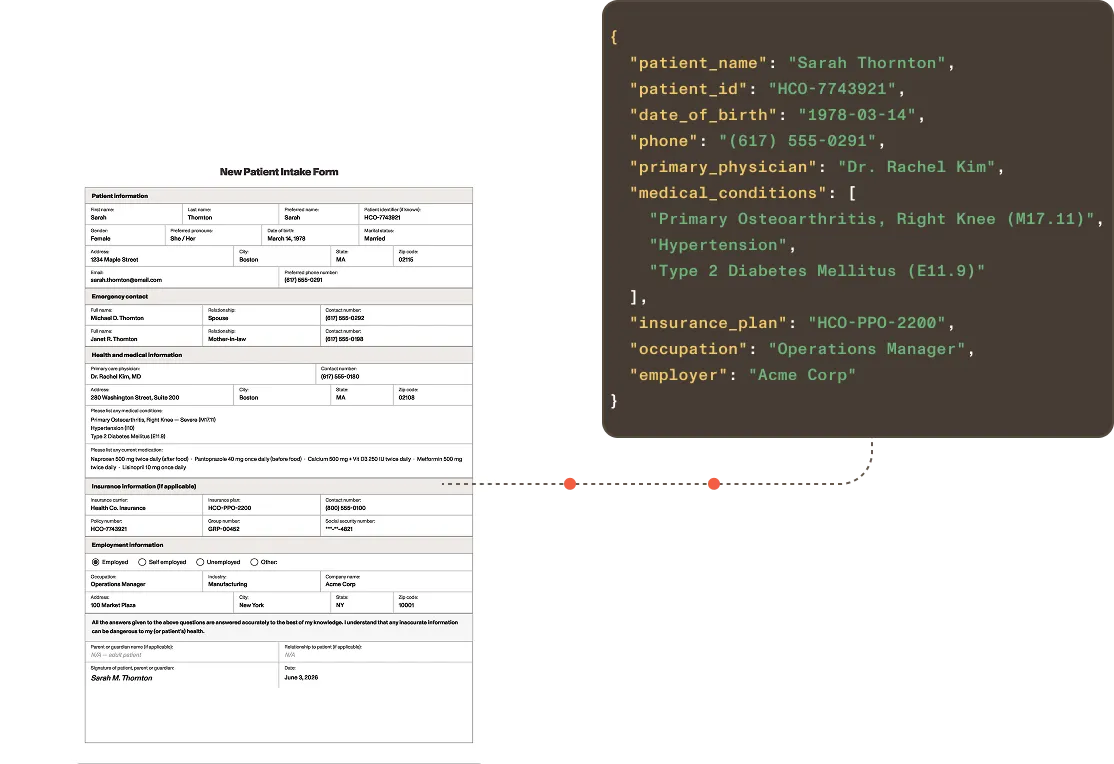Click the Spouse relationship field
This screenshot has width=1114, height=764.
click(261, 314)
